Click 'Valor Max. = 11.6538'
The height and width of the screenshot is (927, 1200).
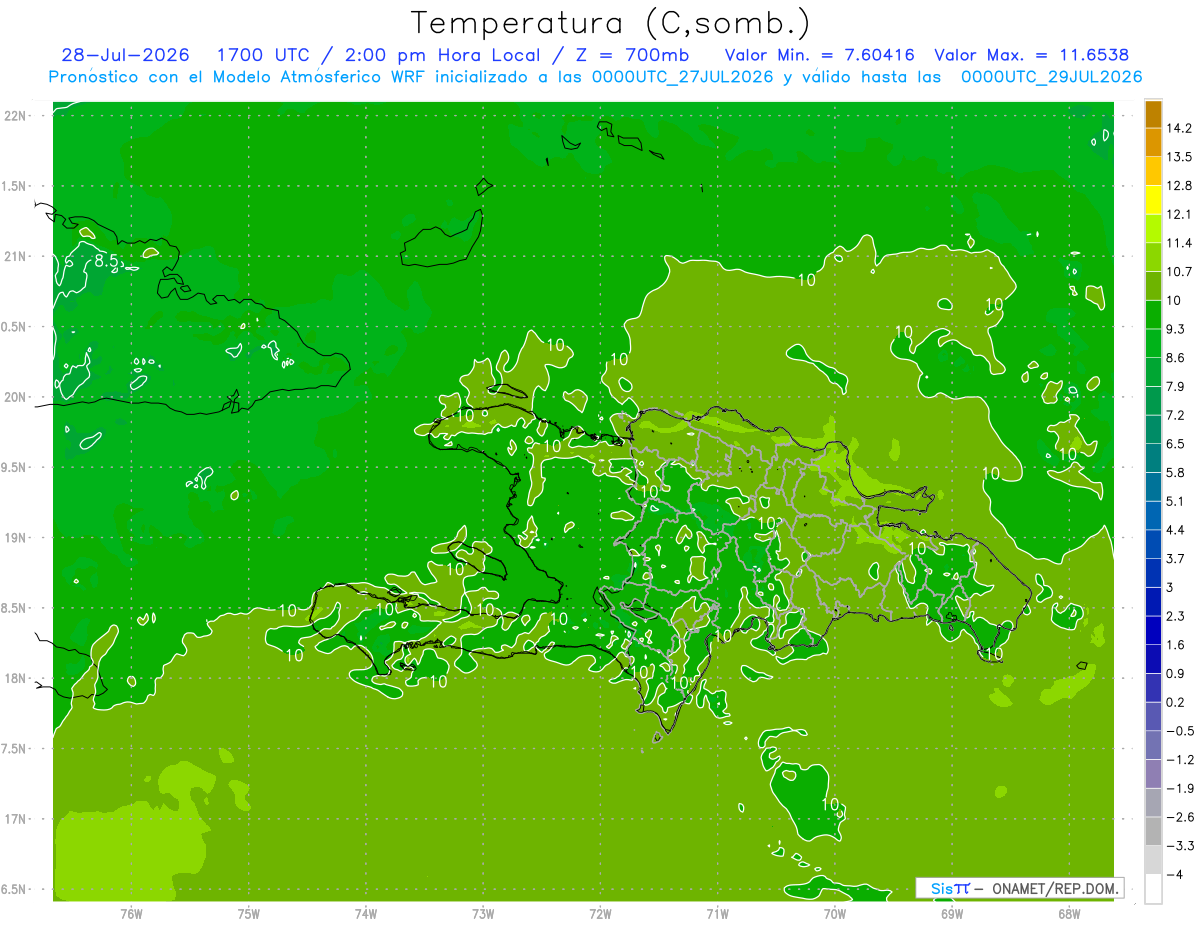pos(1032,55)
